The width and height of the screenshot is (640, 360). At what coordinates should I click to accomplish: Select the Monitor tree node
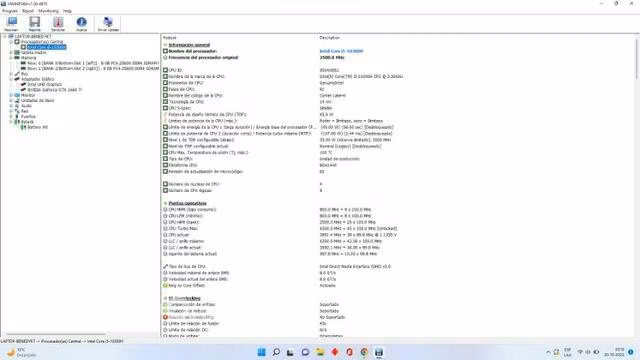click(28, 95)
